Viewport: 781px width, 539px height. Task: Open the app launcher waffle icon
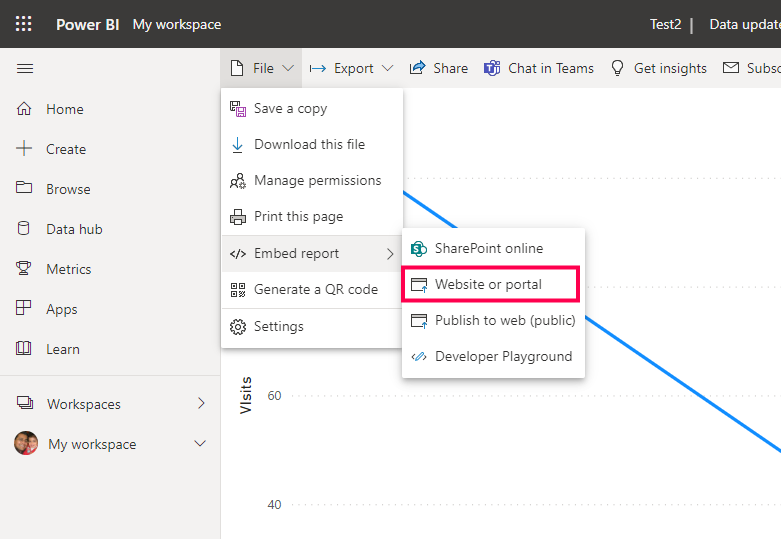24,24
